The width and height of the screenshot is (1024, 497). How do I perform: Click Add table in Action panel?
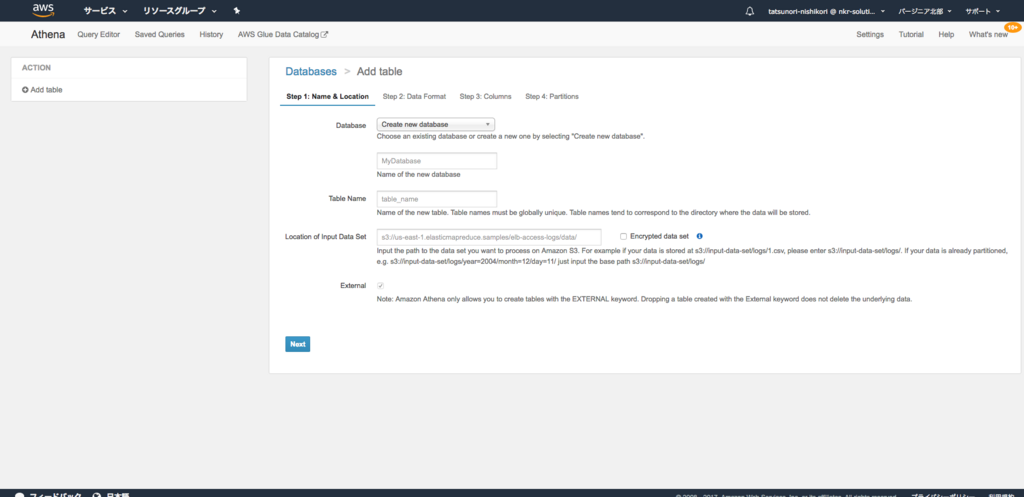pyautogui.click(x=42, y=90)
